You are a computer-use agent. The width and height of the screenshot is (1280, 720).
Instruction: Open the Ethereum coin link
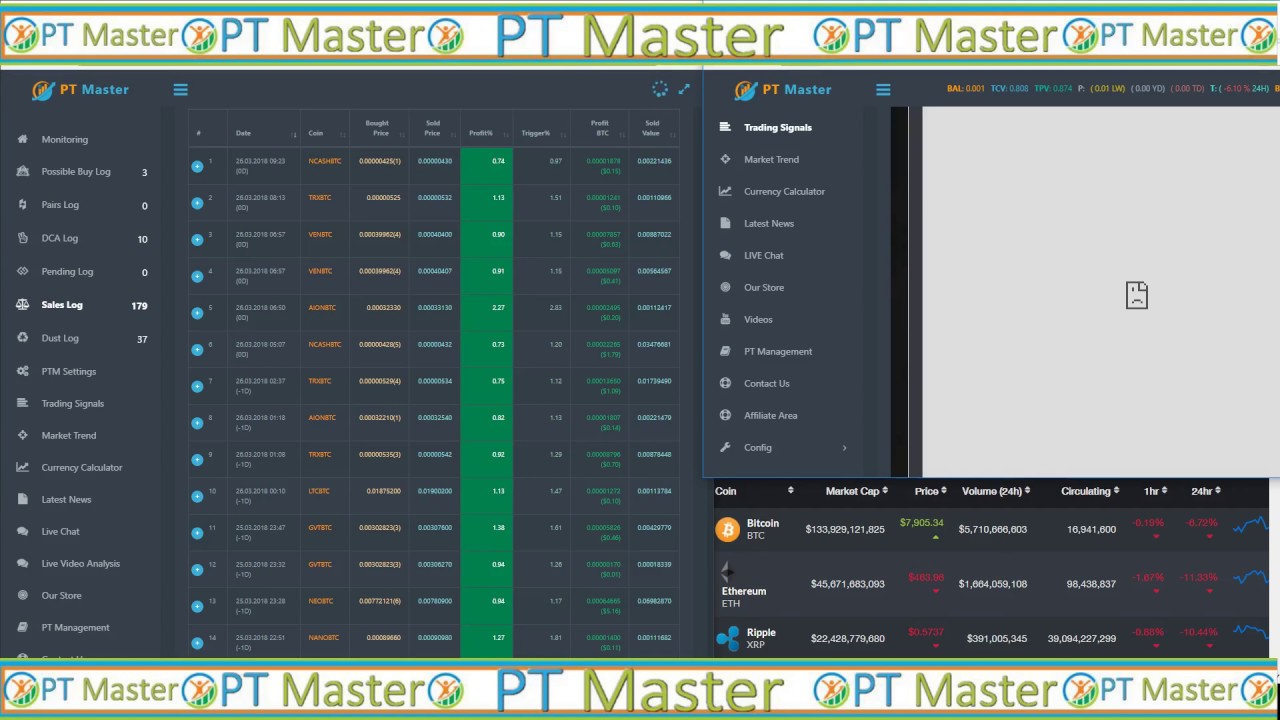click(744, 591)
